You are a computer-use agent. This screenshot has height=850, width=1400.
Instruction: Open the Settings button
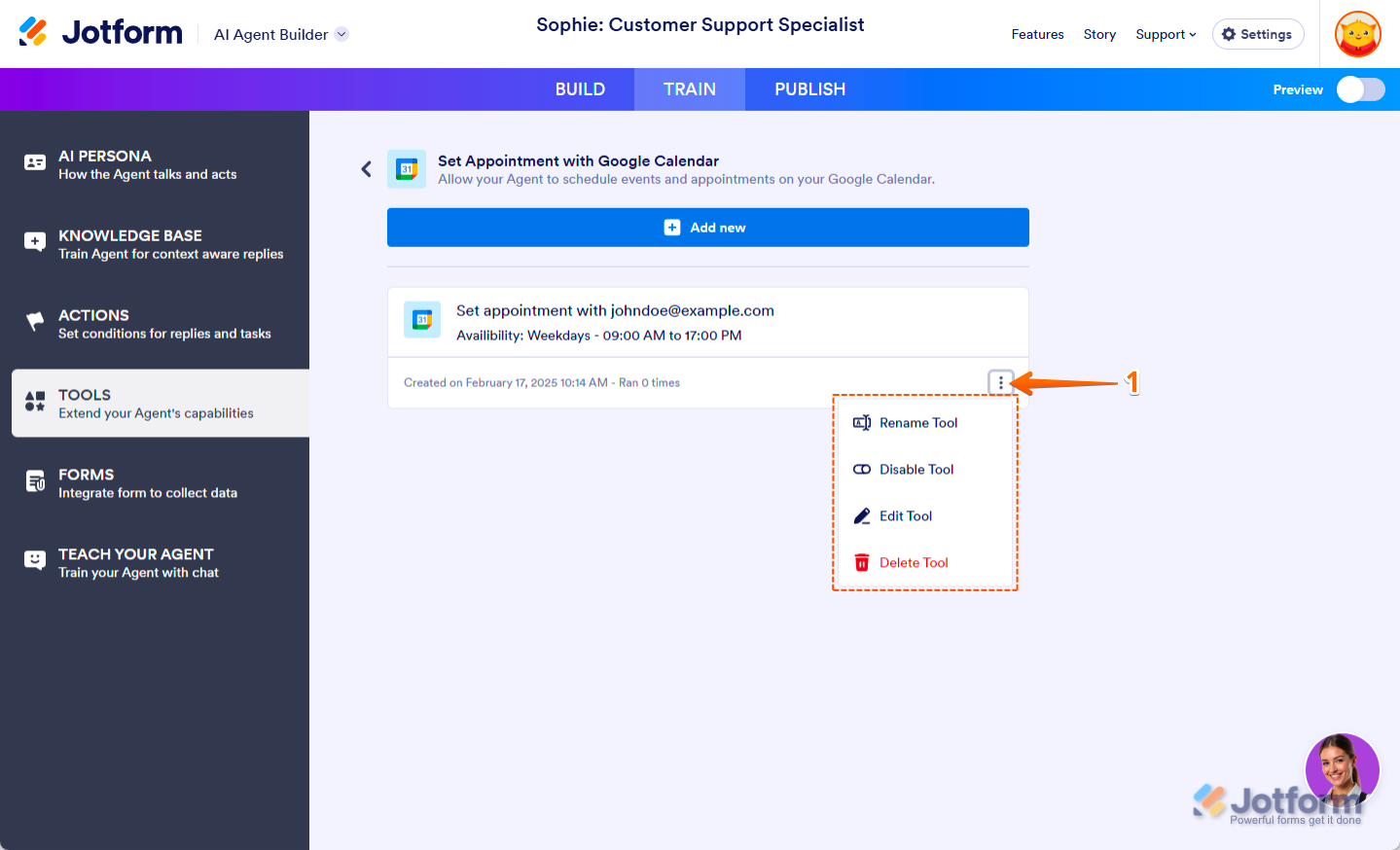[1257, 34]
